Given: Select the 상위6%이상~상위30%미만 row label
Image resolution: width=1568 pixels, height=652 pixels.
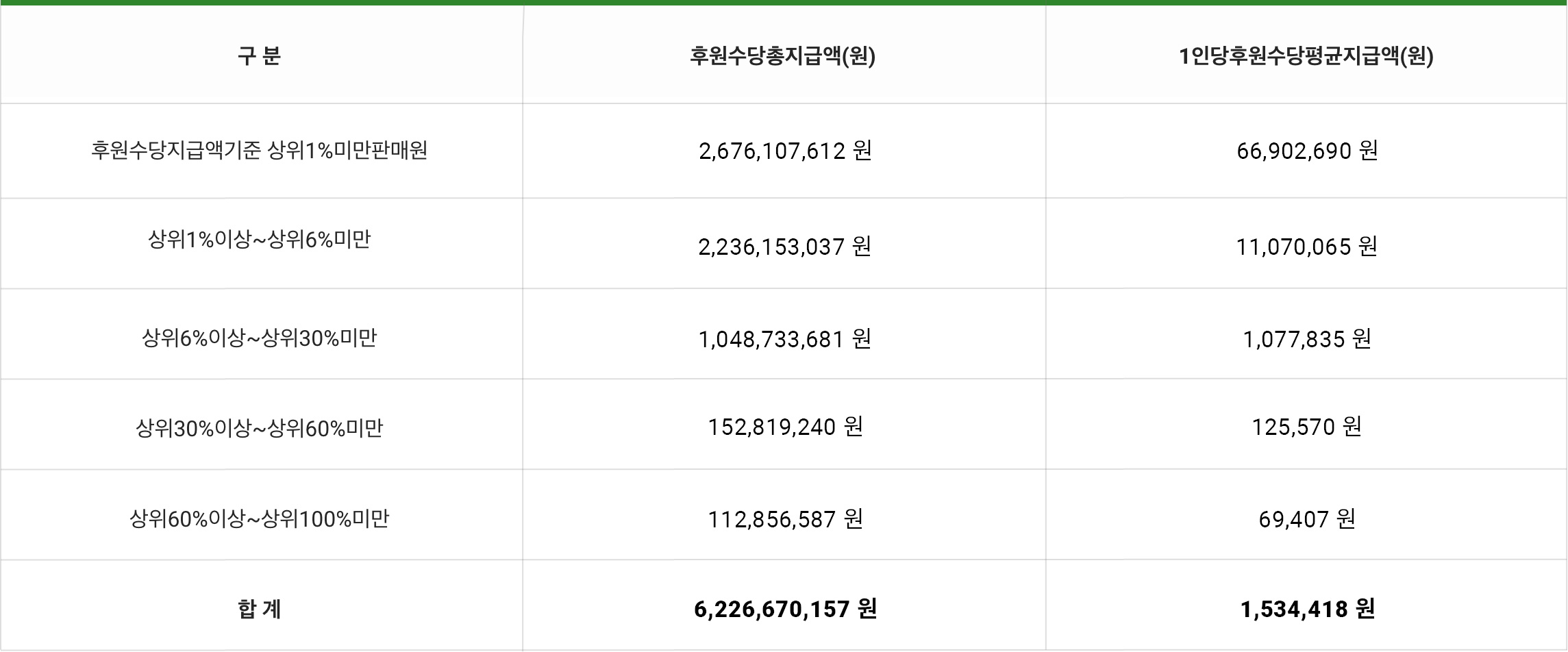Looking at the screenshot, I should point(259,338).
